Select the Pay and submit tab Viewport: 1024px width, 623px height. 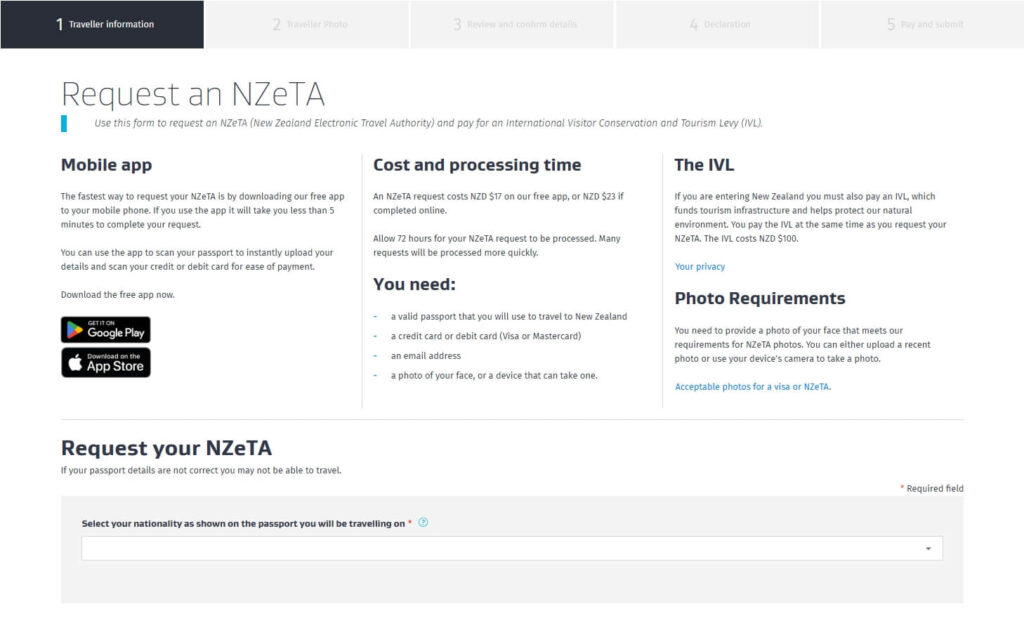(x=920, y=23)
